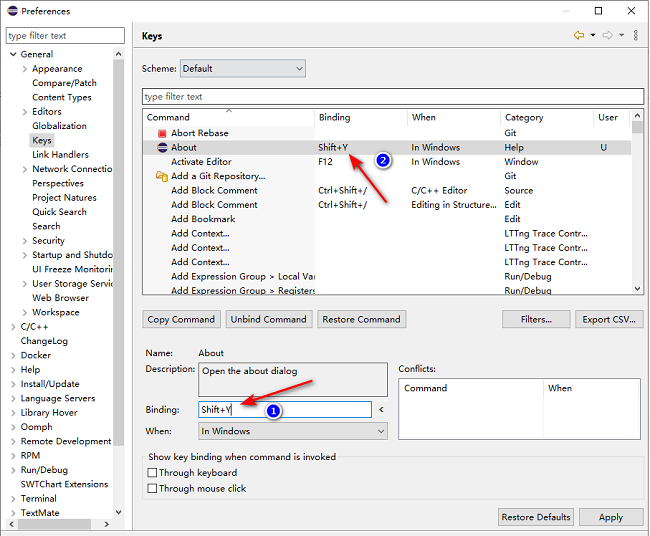Click the red Abort Rebase icon
The image size is (650, 536).
tap(161, 133)
